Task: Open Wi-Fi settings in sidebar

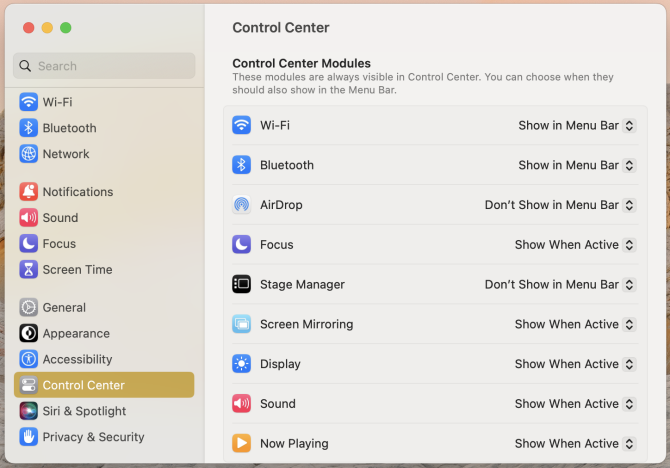Action: 104,102
